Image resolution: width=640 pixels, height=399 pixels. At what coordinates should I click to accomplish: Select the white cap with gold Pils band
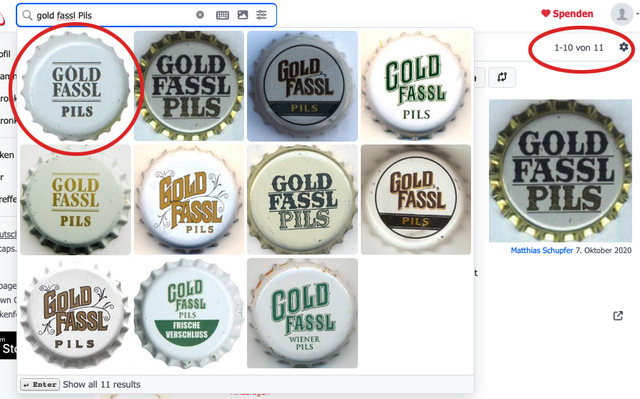416,200
